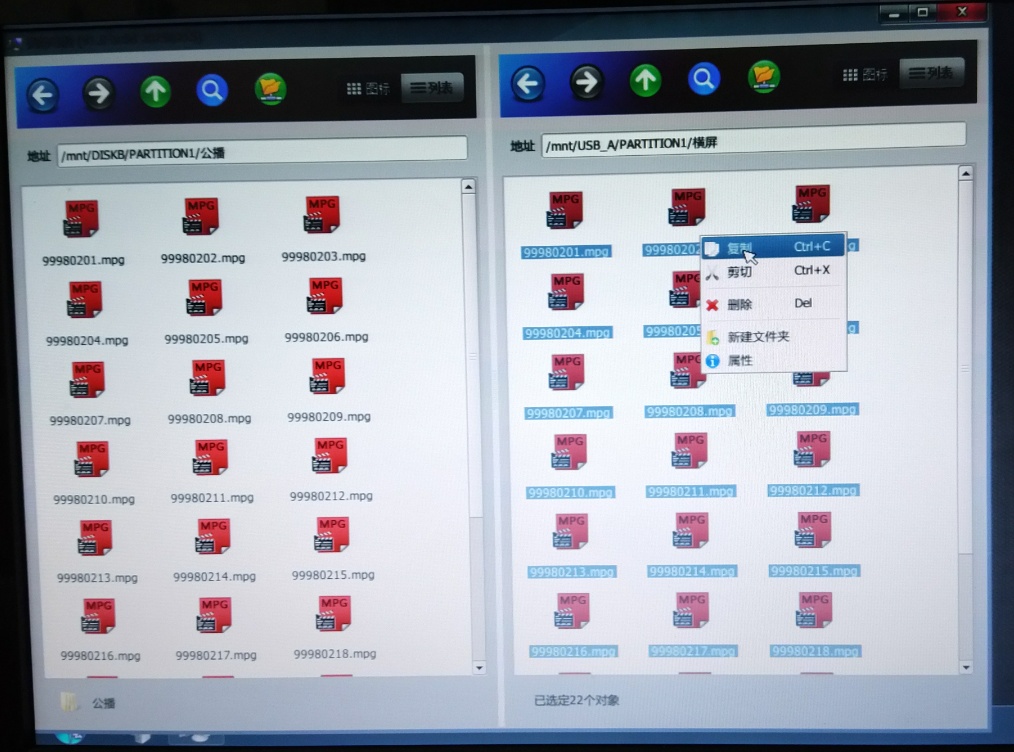Go forward in the right USB pane
This screenshot has width=1014, height=752.
pyautogui.click(x=586, y=81)
